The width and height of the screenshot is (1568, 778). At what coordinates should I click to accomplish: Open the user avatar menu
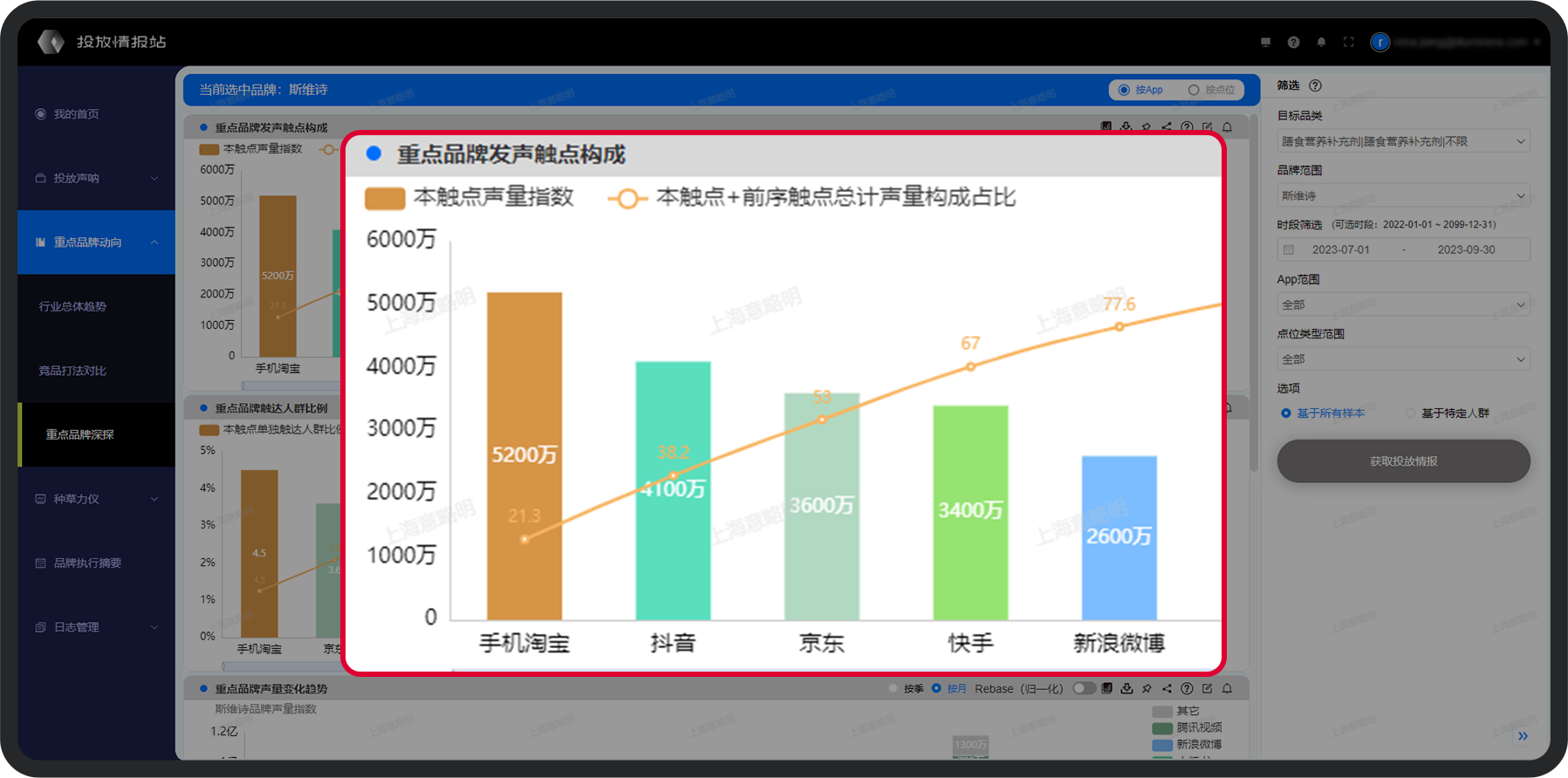tap(1380, 42)
